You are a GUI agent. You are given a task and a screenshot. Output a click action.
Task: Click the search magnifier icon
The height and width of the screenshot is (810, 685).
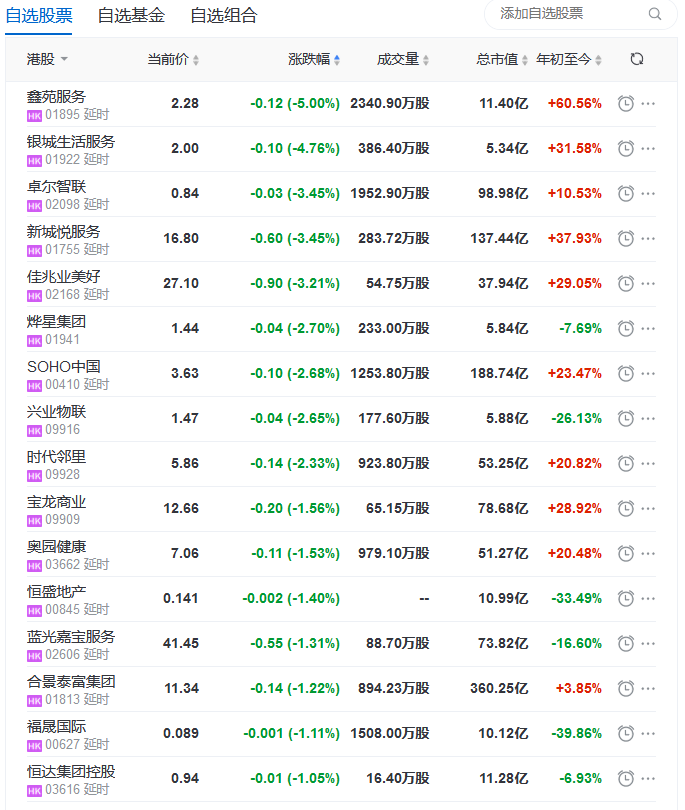[x=655, y=14]
